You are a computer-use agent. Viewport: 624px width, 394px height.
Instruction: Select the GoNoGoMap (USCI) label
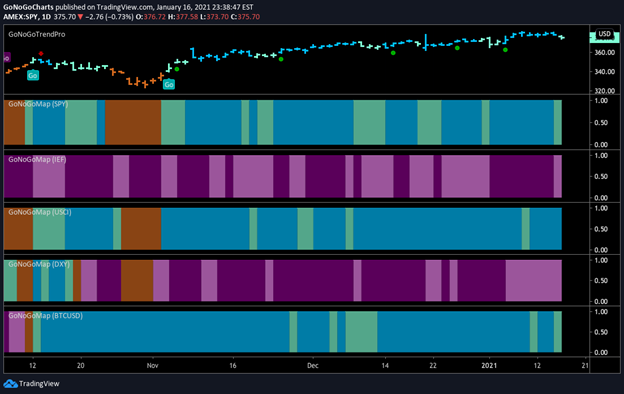(40, 212)
